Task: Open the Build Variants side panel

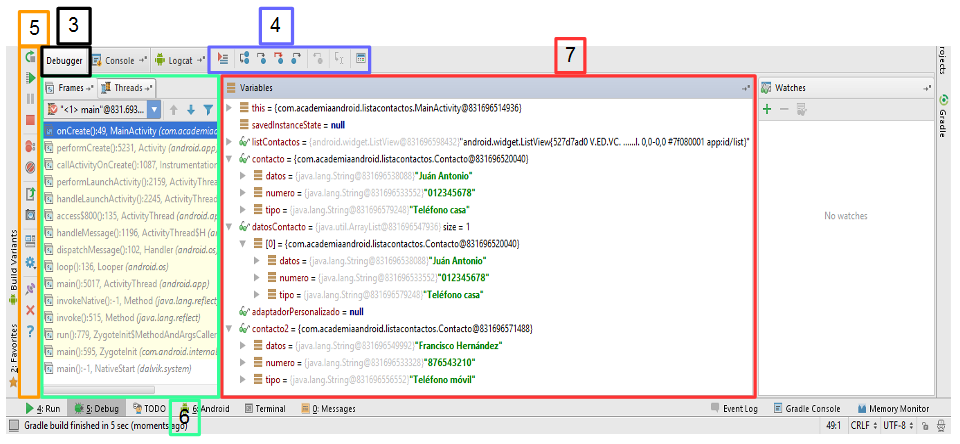Action: pyautogui.click(x=13, y=268)
